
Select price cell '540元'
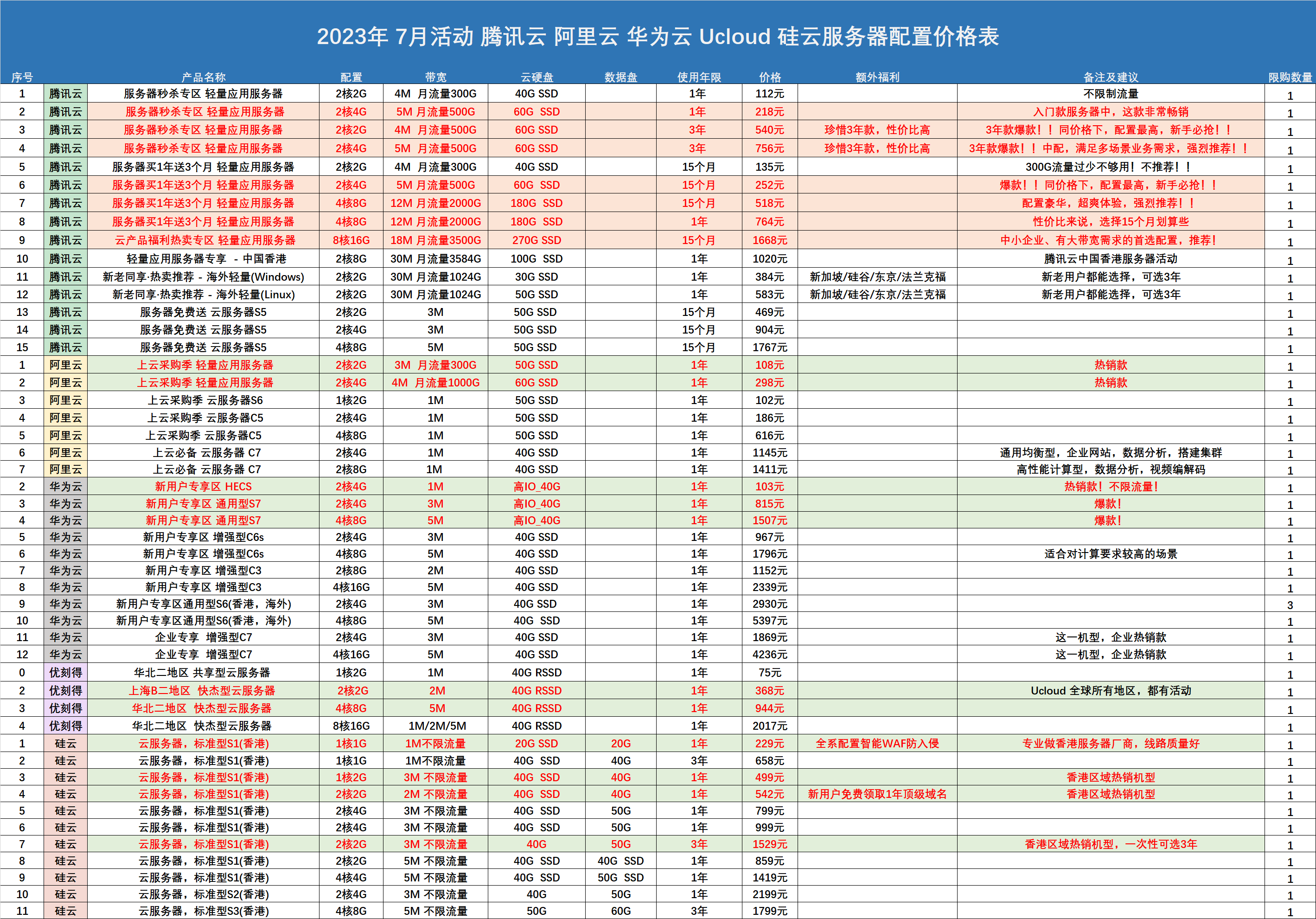(770, 130)
